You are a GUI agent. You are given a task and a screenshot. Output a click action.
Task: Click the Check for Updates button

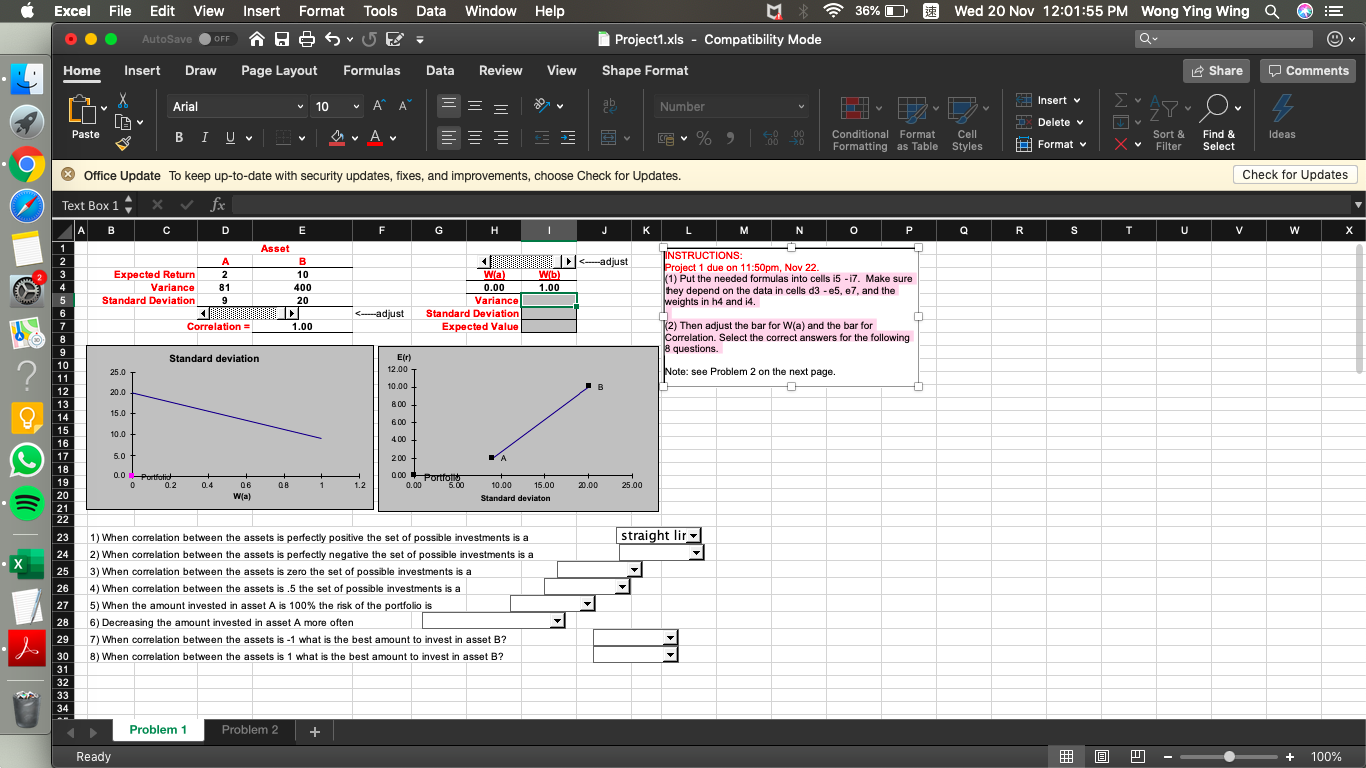(x=1294, y=174)
